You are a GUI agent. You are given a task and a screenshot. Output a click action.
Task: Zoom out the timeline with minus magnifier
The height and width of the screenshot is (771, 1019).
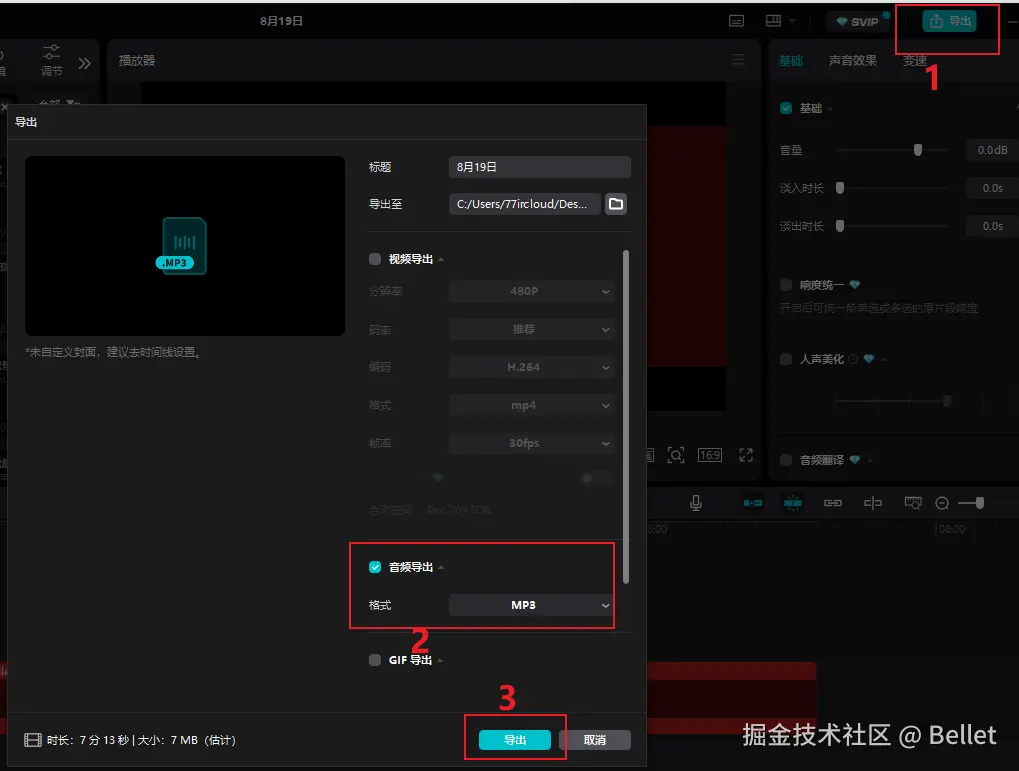942,503
